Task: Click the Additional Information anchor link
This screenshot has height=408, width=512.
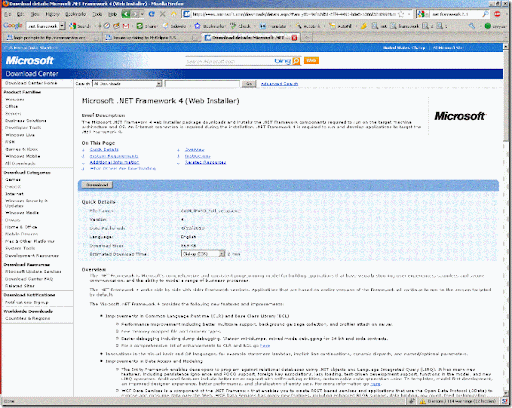Action: click(114, 162)
